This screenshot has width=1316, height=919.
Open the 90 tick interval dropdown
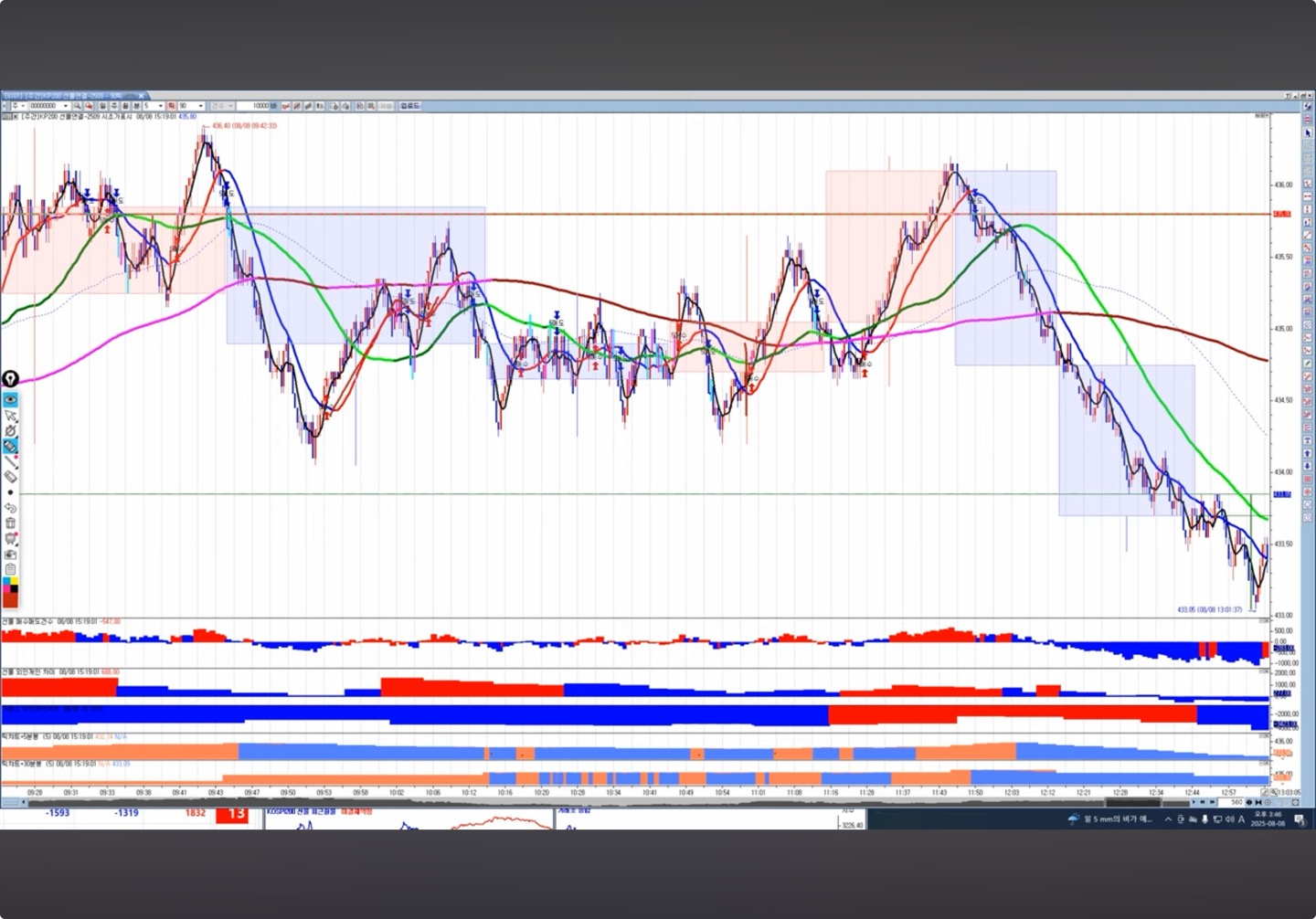[x=201, y=106]
